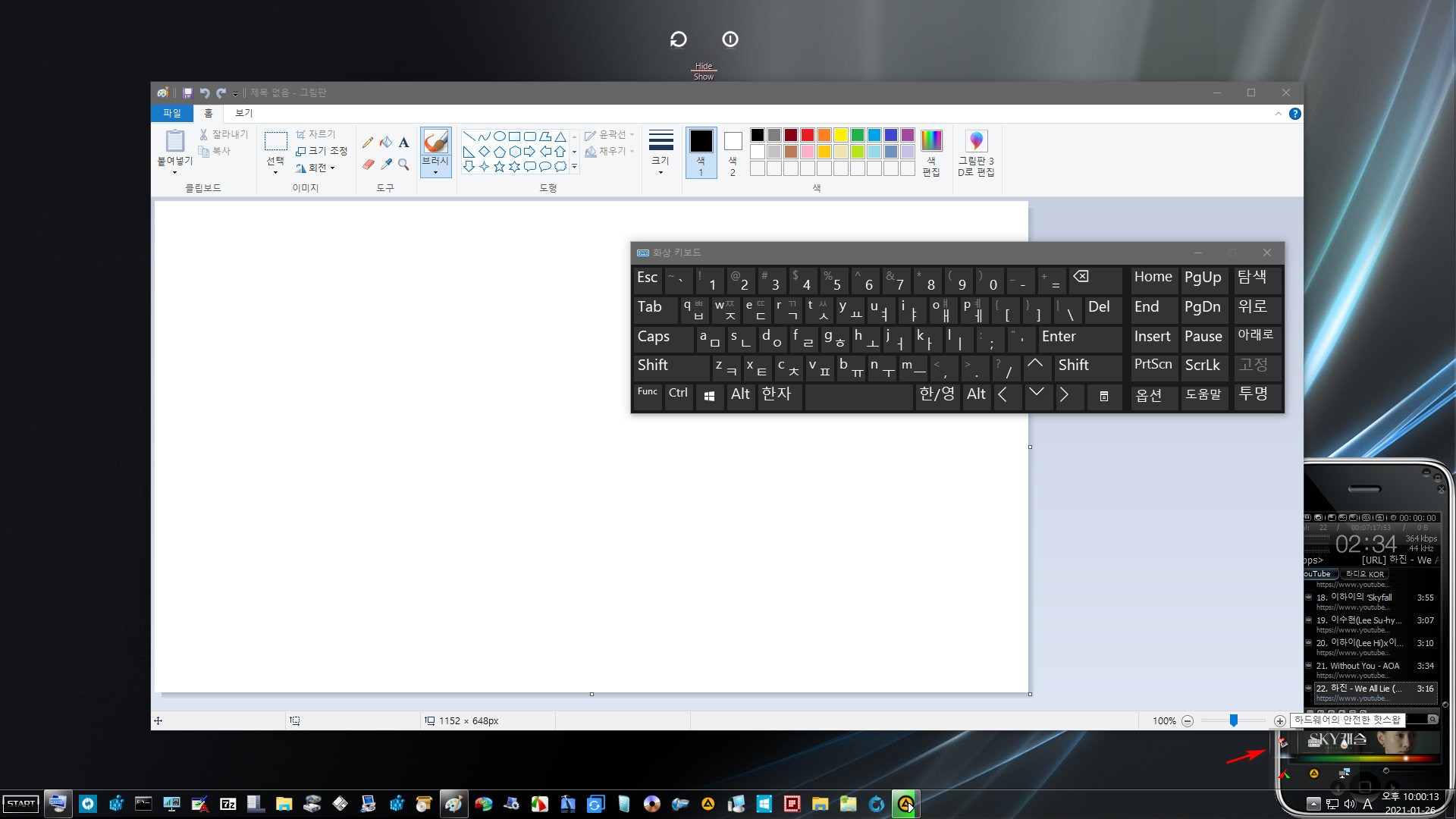Click the Windows logo key on the on-screen keyboard
The image size is (1456, 819).
[709, 396]
